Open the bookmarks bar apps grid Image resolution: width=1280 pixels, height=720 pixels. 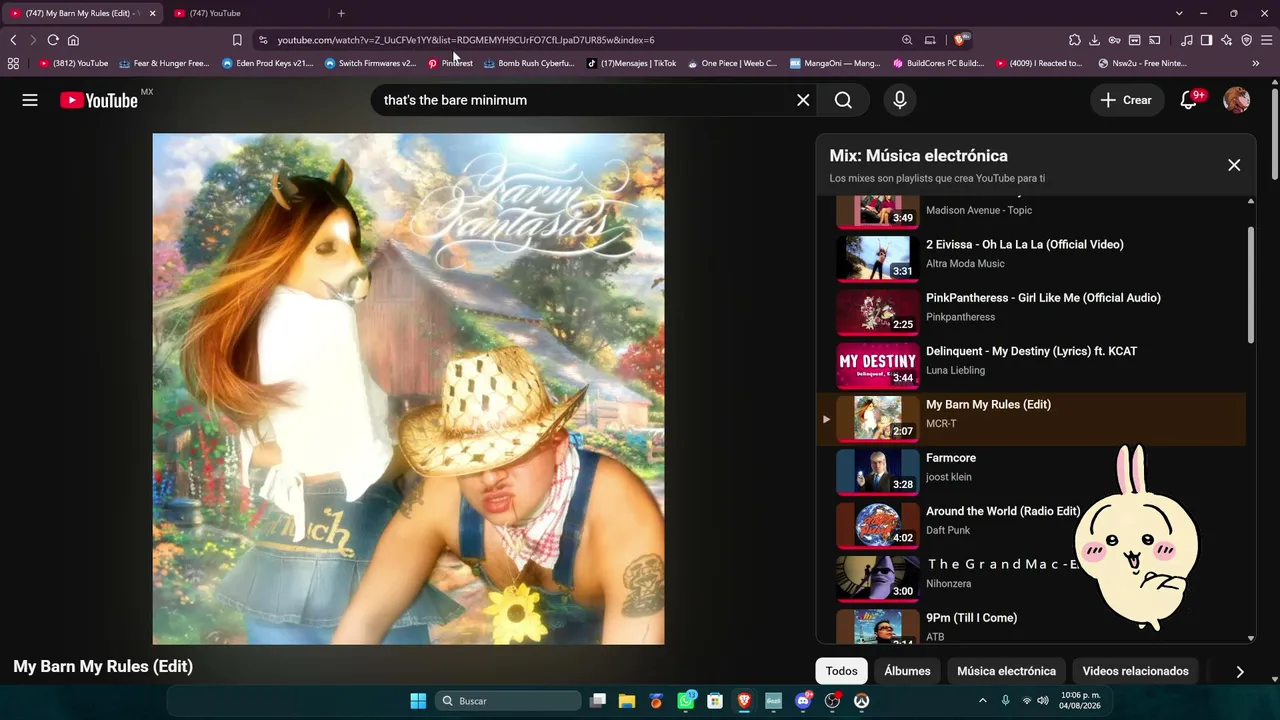[x=13, y=63]
